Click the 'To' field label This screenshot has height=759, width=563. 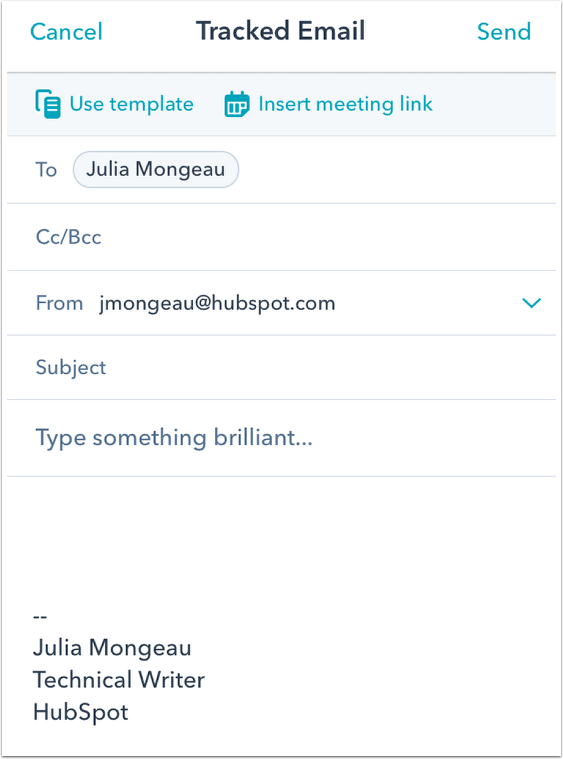pos(46,170)
